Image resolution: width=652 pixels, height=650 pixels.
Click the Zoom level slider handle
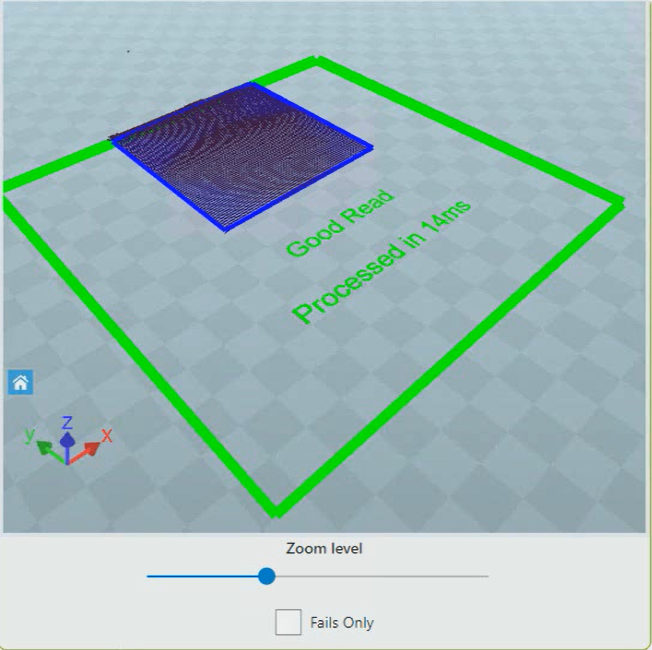click(266, 576)
